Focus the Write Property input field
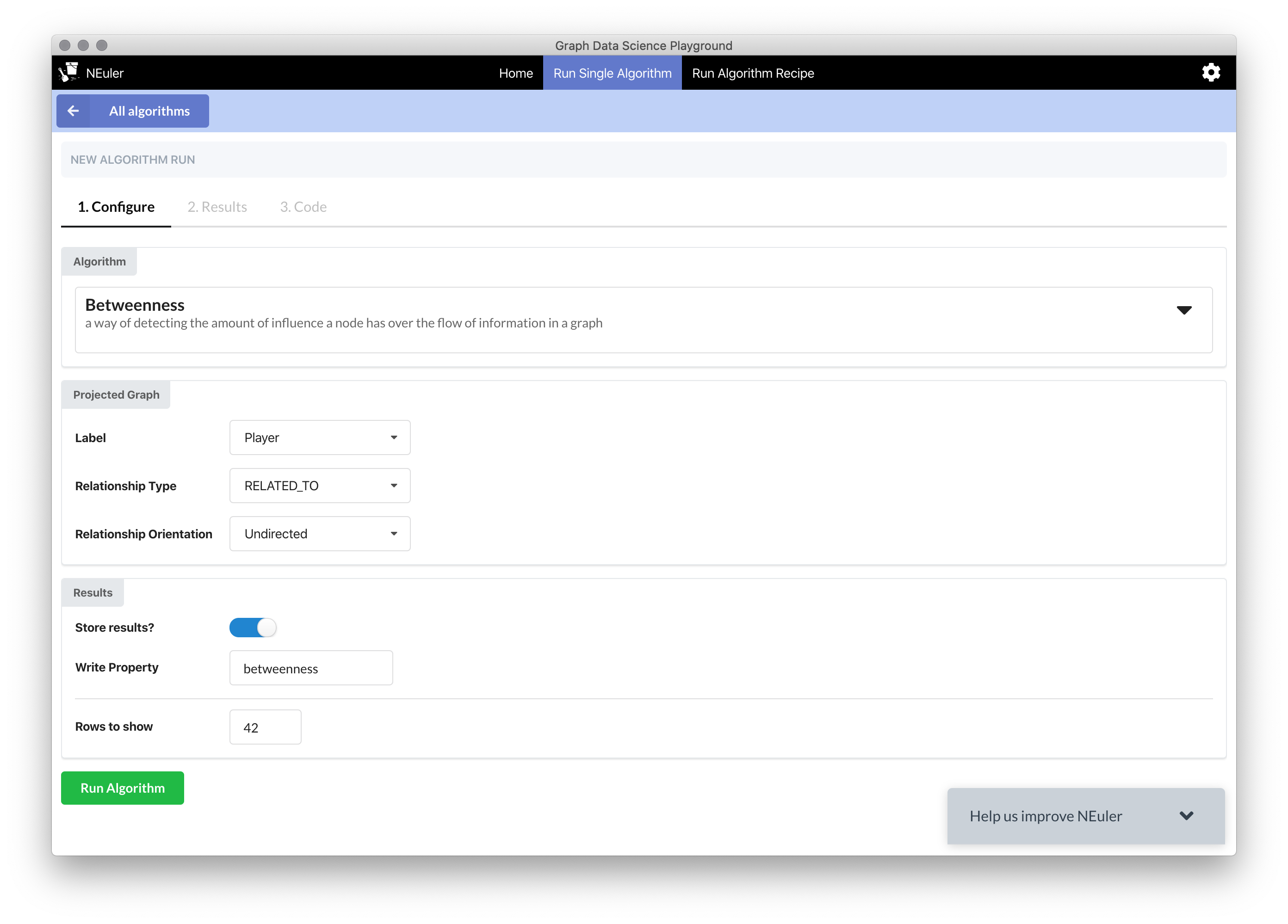 point(311,667)
